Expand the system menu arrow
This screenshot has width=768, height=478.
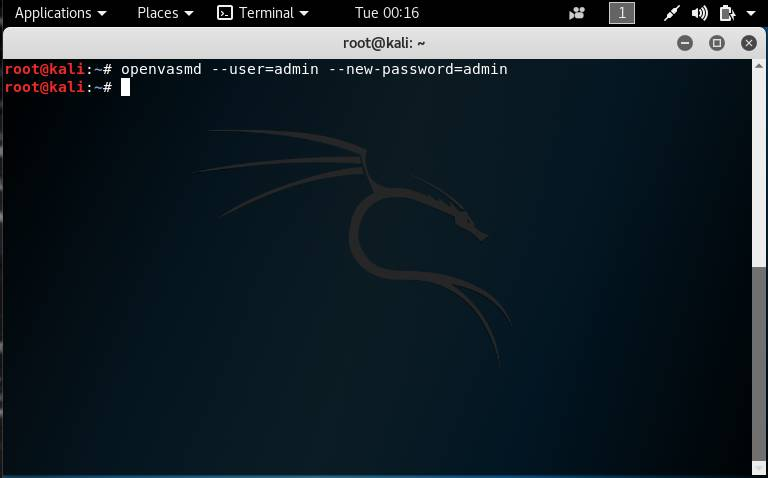click(x=751, y=14)
